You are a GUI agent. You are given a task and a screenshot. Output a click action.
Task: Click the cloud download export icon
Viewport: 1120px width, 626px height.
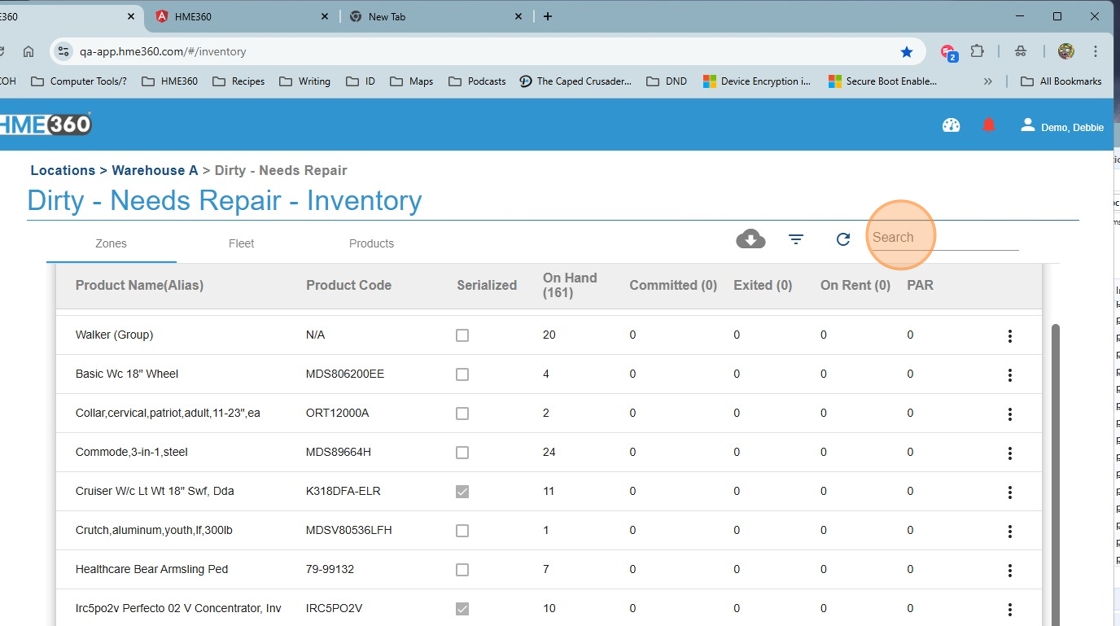[750, 239]
